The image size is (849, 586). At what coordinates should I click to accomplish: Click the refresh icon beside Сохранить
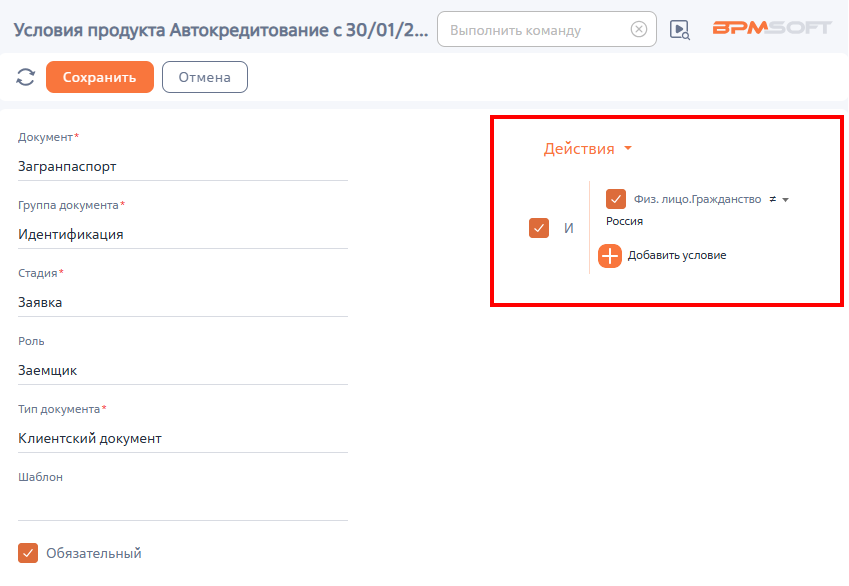click(26, 77)
